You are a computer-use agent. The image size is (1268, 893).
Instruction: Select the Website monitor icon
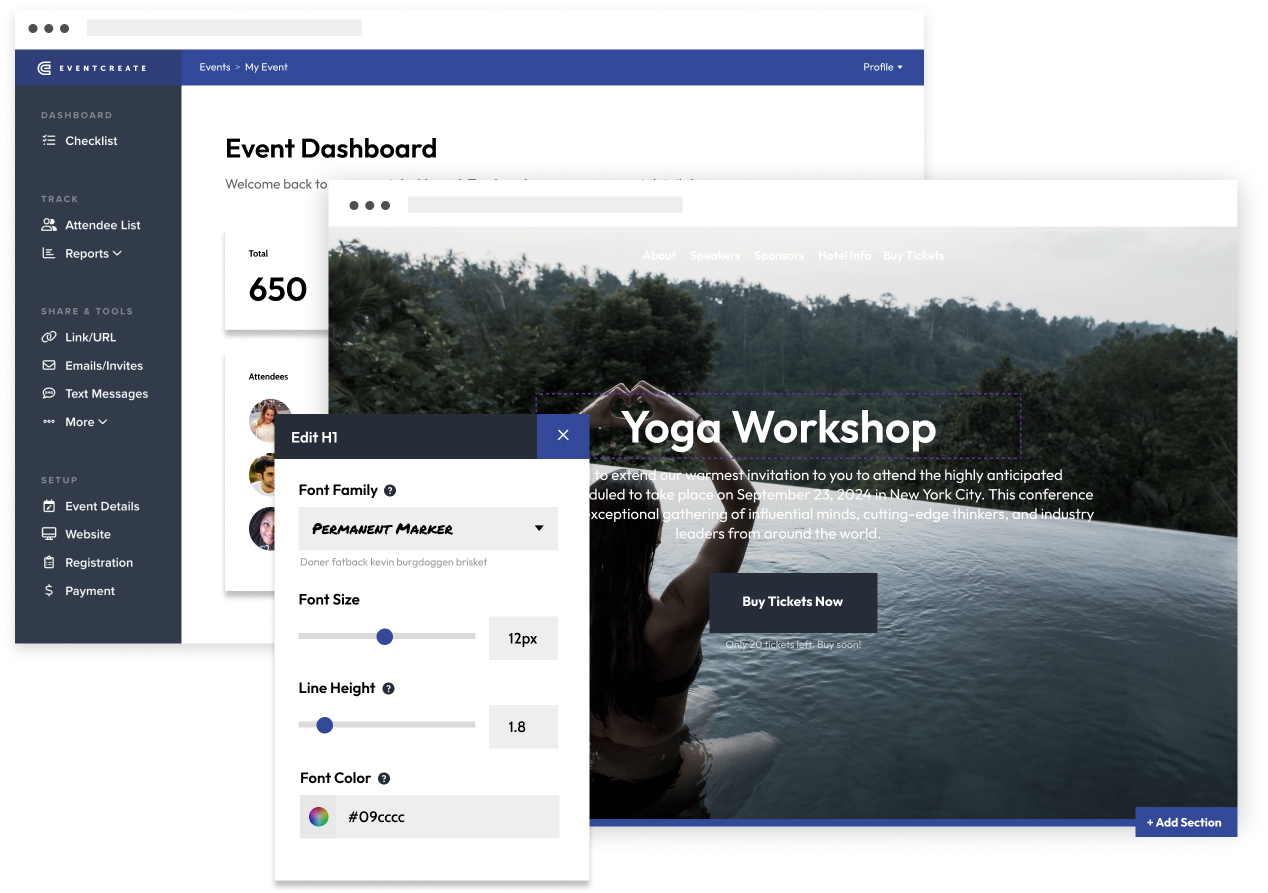tap(48, 534)
